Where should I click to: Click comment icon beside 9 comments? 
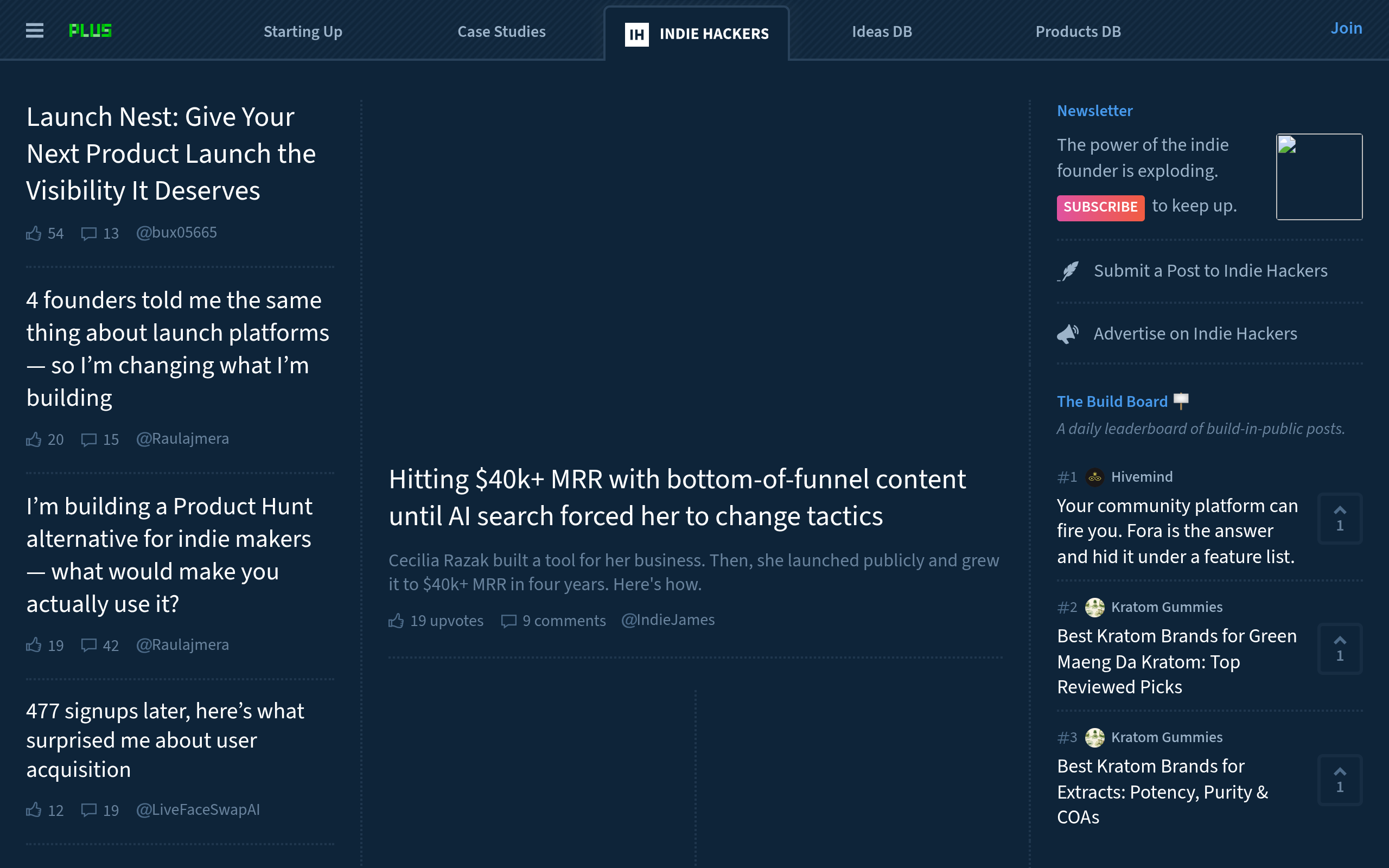tap(508, 621)
